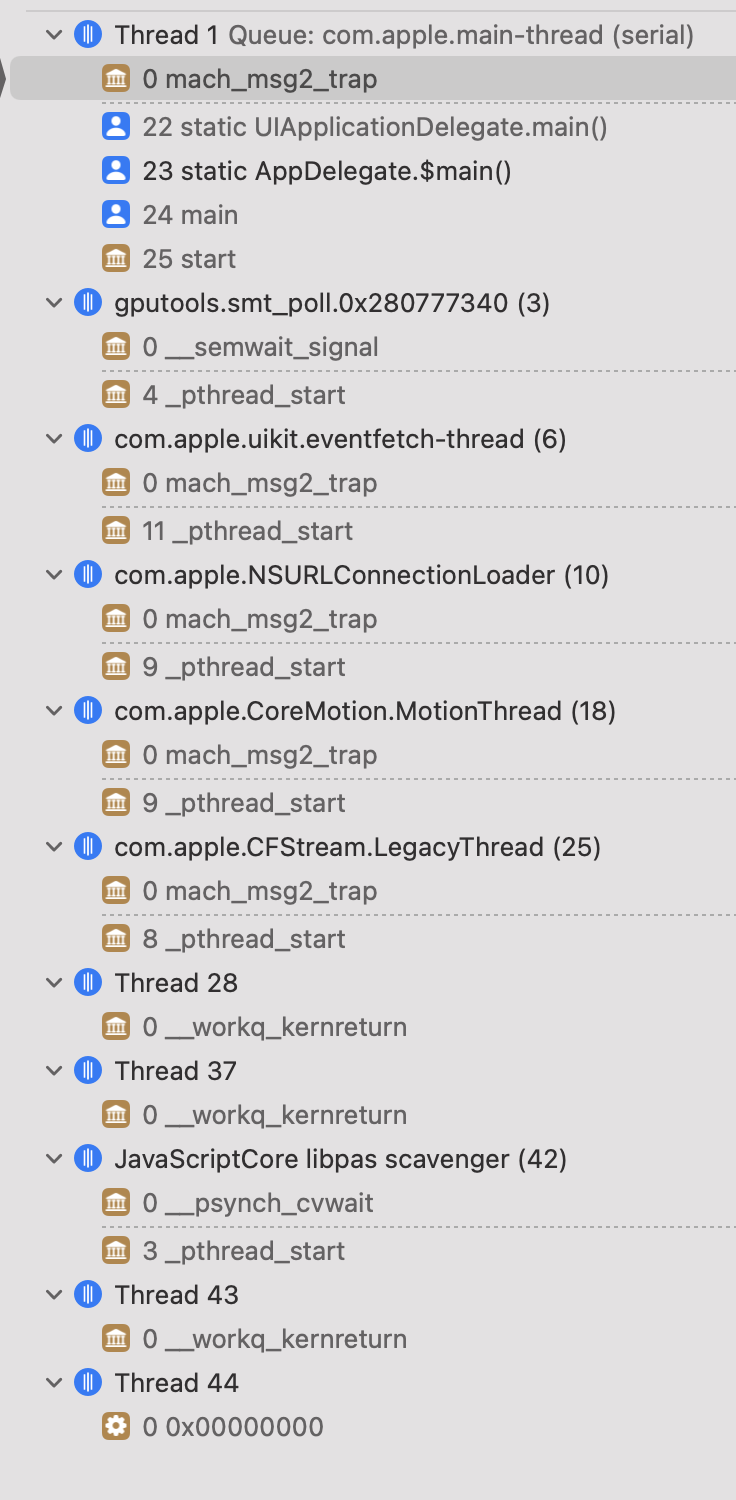The width and height of the screenshot is (736, 1500).
Task: Click the library icon beside 25 start
Action: point(116,258)
